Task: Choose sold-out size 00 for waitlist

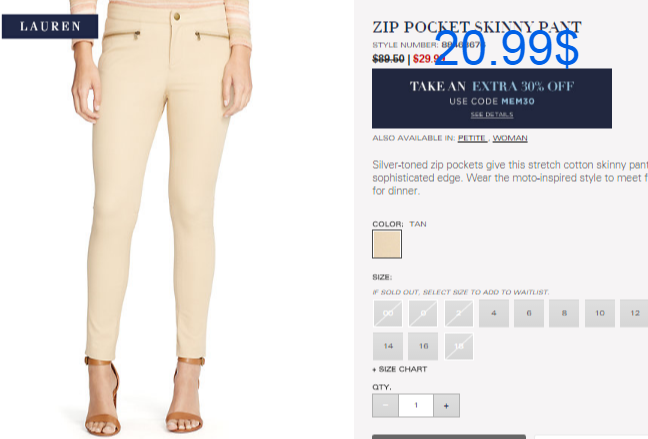Action: [x=388, y=313]
